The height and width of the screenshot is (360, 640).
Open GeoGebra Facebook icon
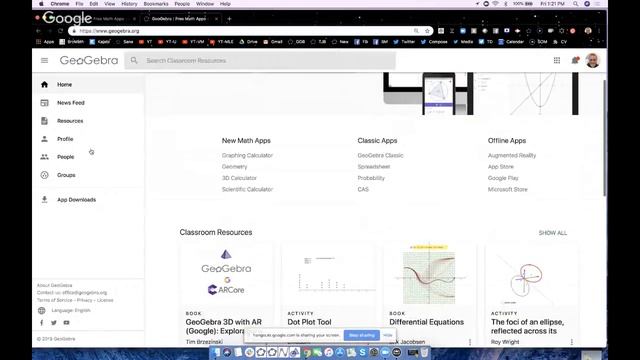(x=42, y=322)
